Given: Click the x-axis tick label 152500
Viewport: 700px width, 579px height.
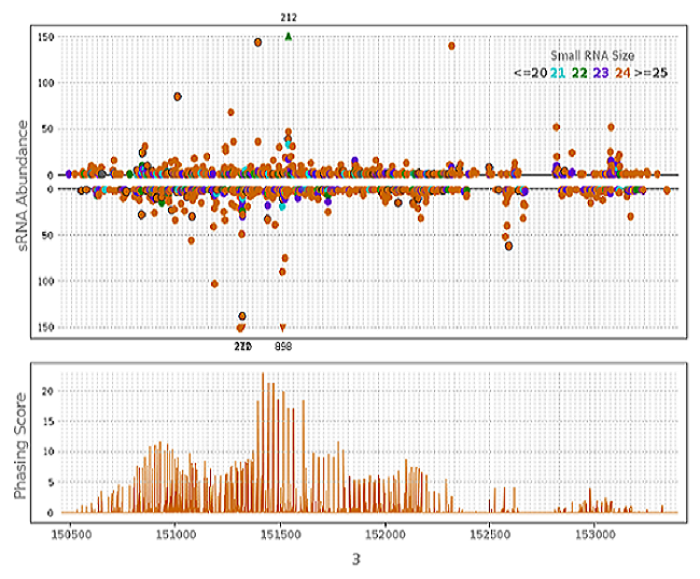Looking at the screenshot, I should pos(490,534).
